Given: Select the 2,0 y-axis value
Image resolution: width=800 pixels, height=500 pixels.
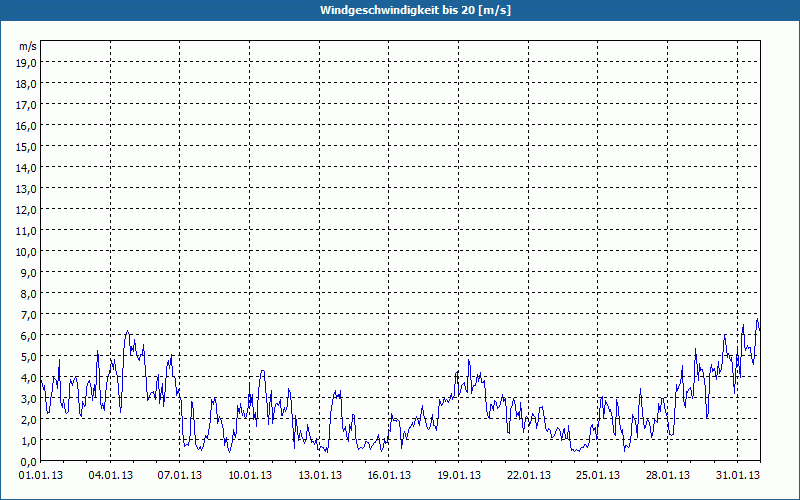Looking at the screenshot, I should tap(30, 419).
